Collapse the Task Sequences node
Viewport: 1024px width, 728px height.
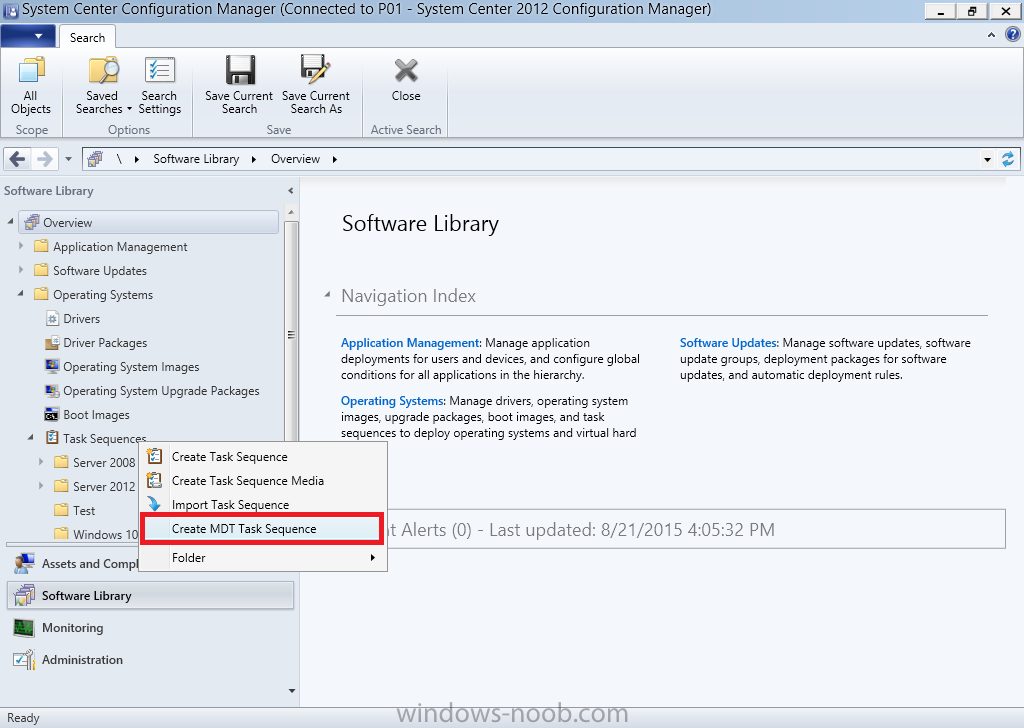pos(31,438)
